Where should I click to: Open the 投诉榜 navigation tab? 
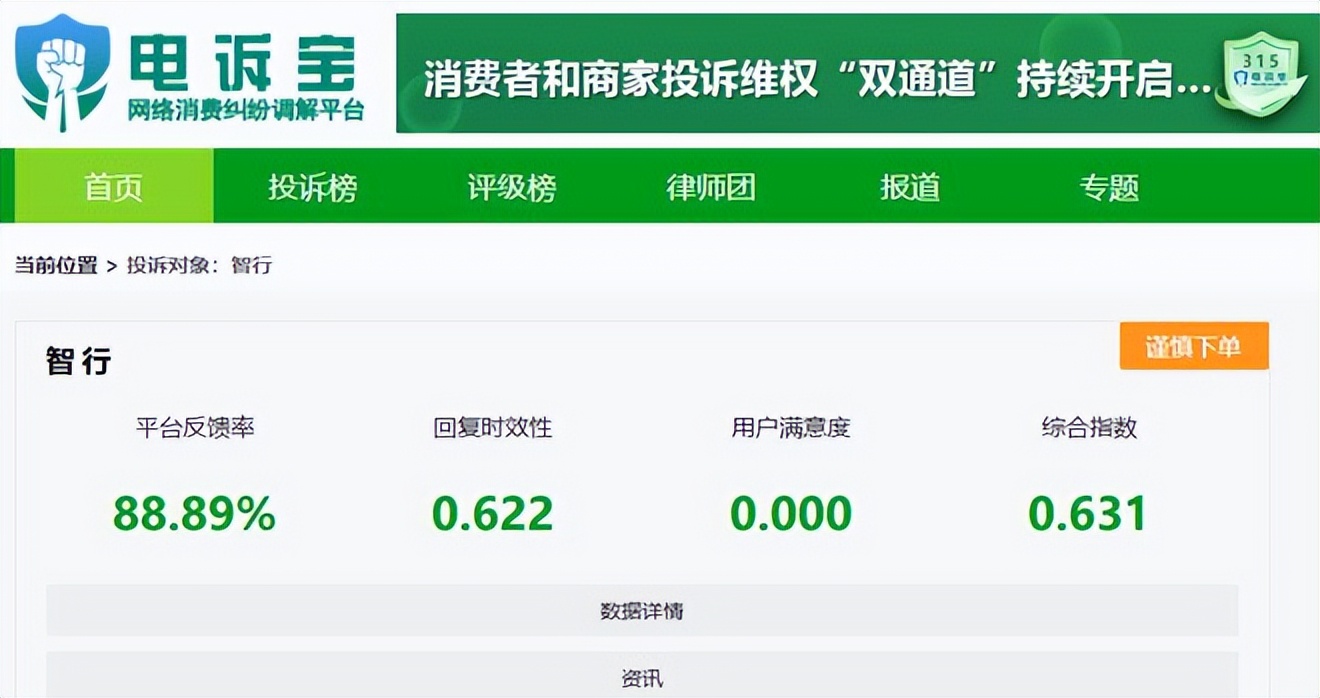point(312,187)
